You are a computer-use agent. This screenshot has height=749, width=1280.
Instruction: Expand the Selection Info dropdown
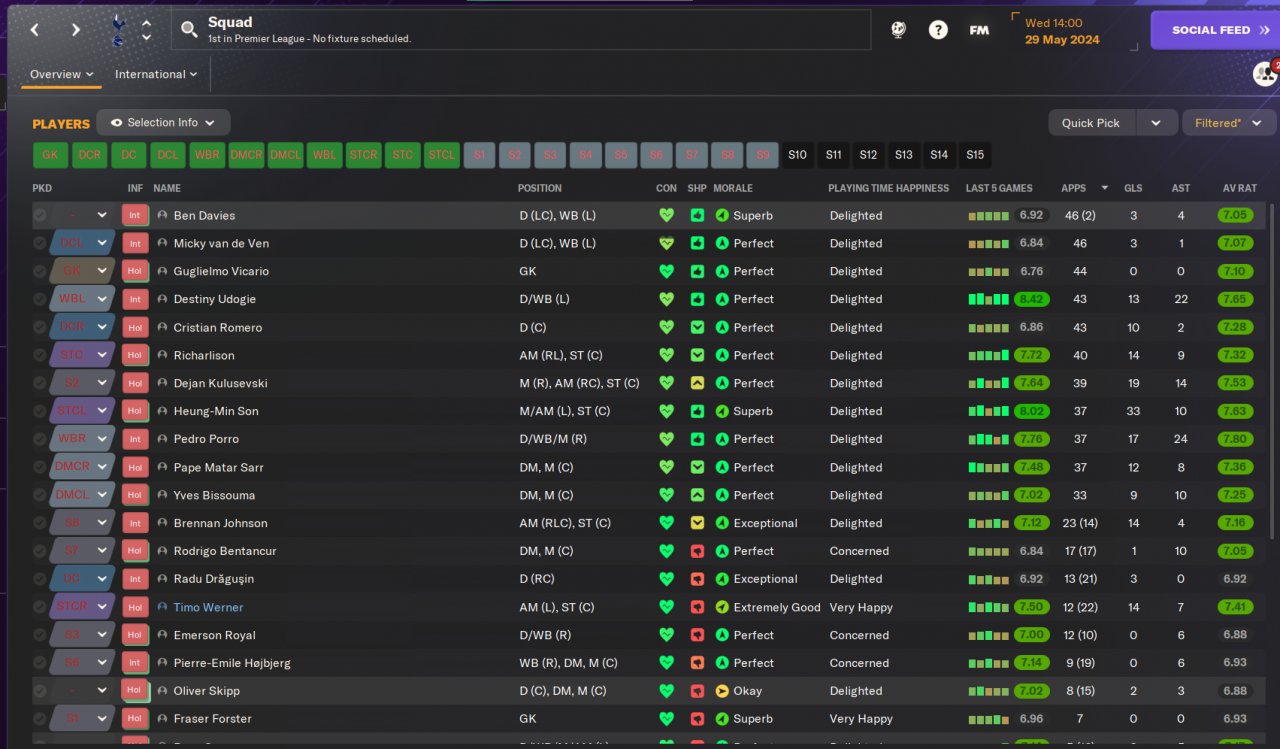point(163,123)
